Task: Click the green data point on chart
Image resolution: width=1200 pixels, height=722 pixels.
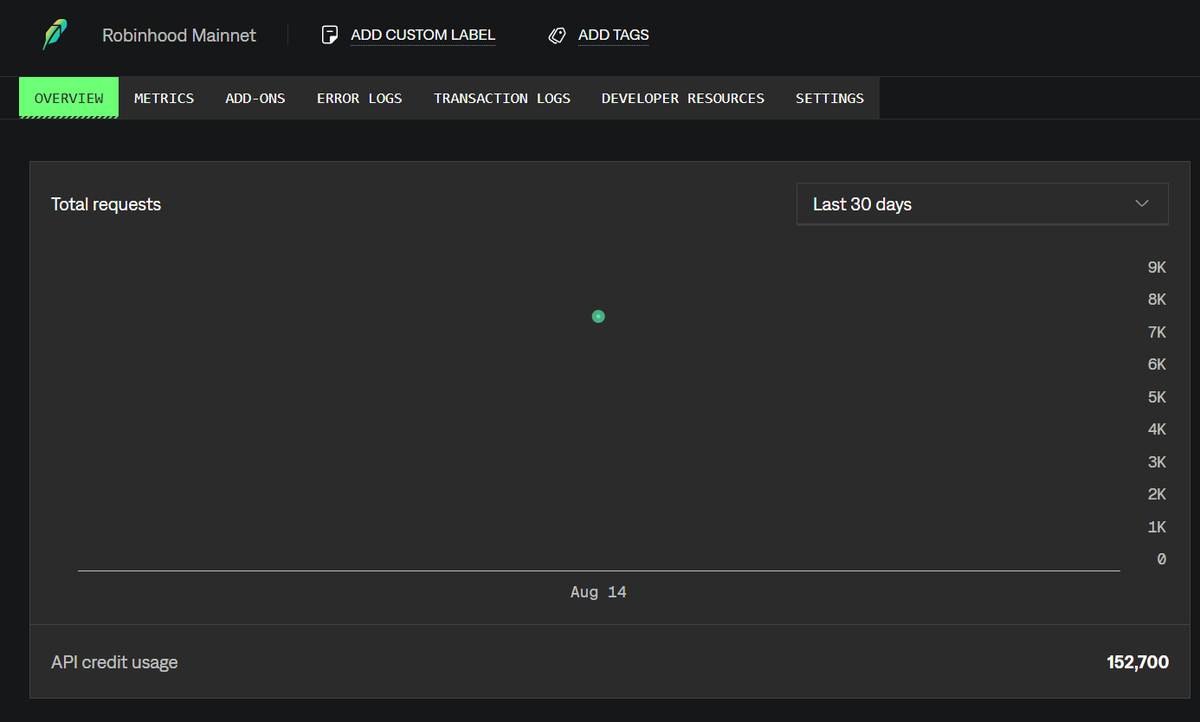Action: point(598,316)
